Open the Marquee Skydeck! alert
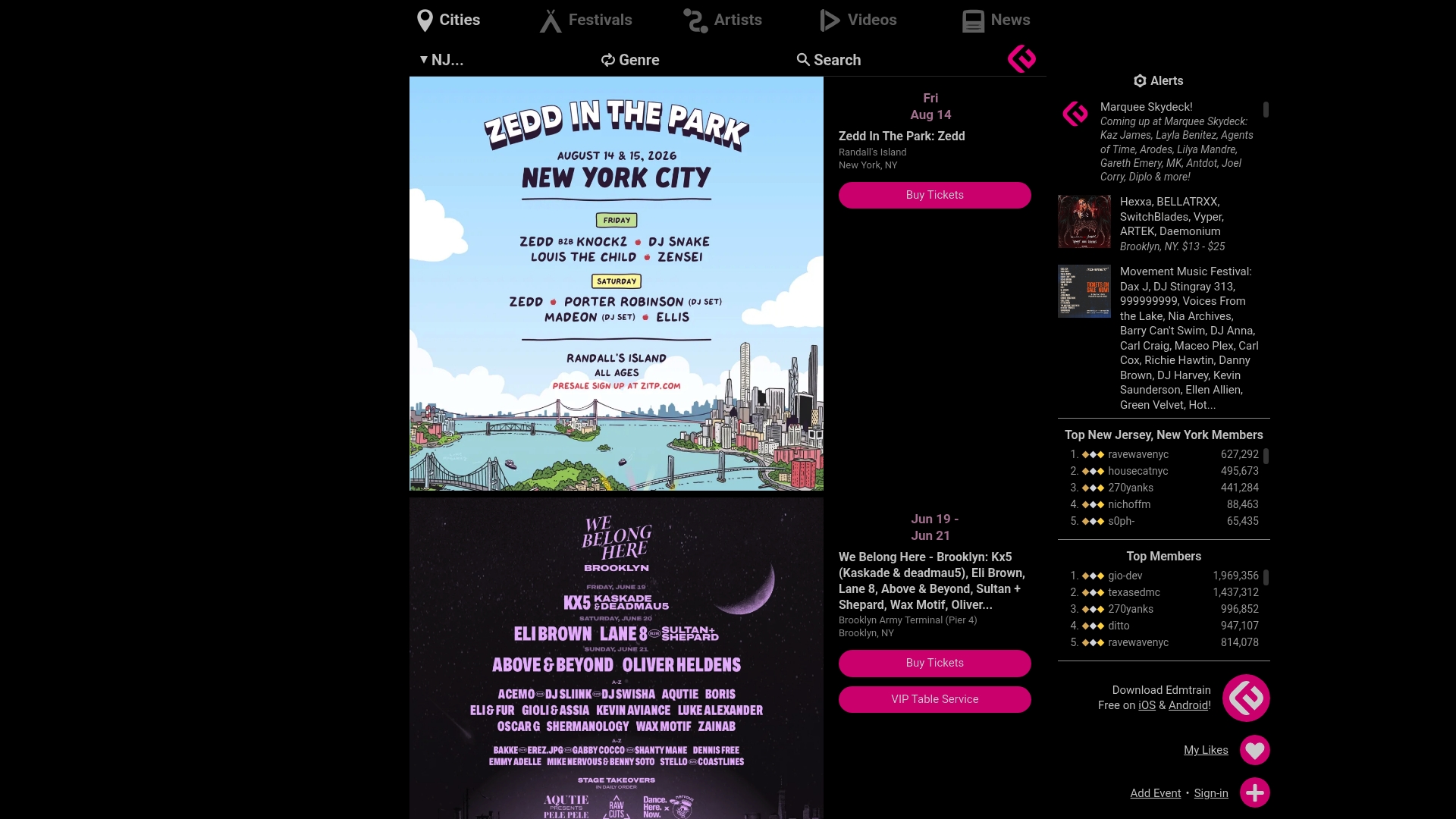This screenshot has height=819, width=1456. tap(1177, 142)
